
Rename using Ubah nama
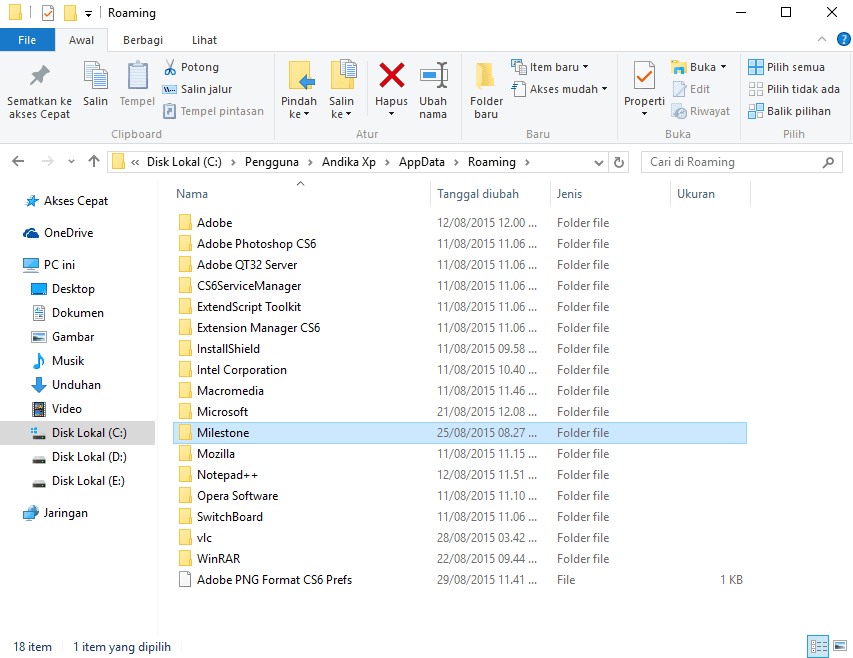(433, 90)
